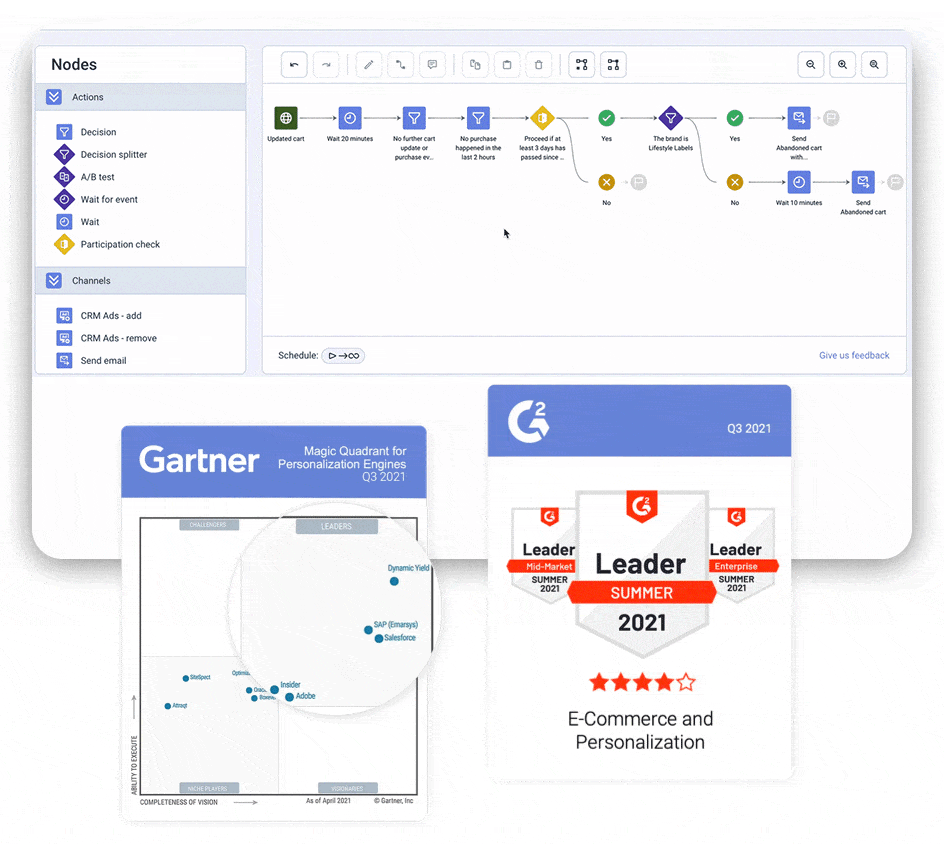Select the Send email channel
The image size is (944, 844).
(92, 361)
